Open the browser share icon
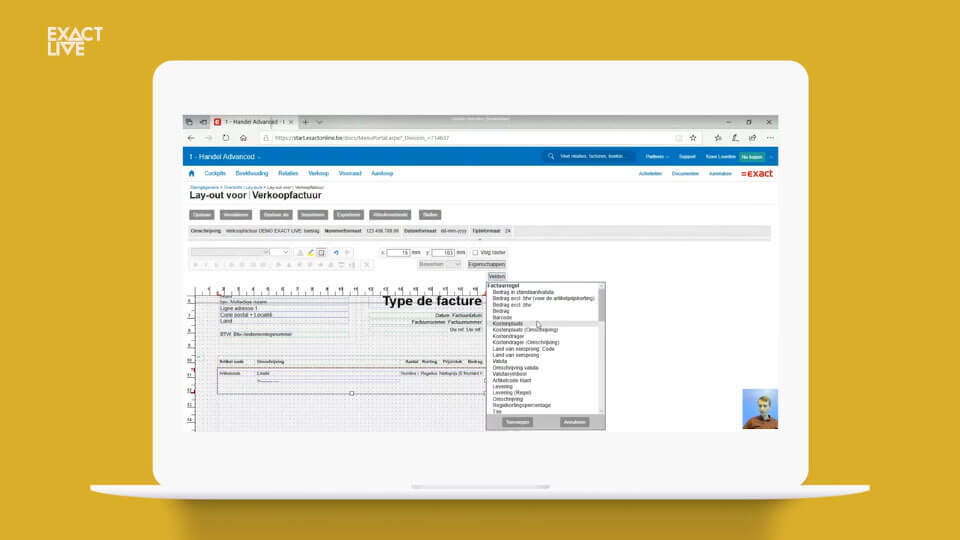Viewport: 960px width, 540px height. [752, 138]
